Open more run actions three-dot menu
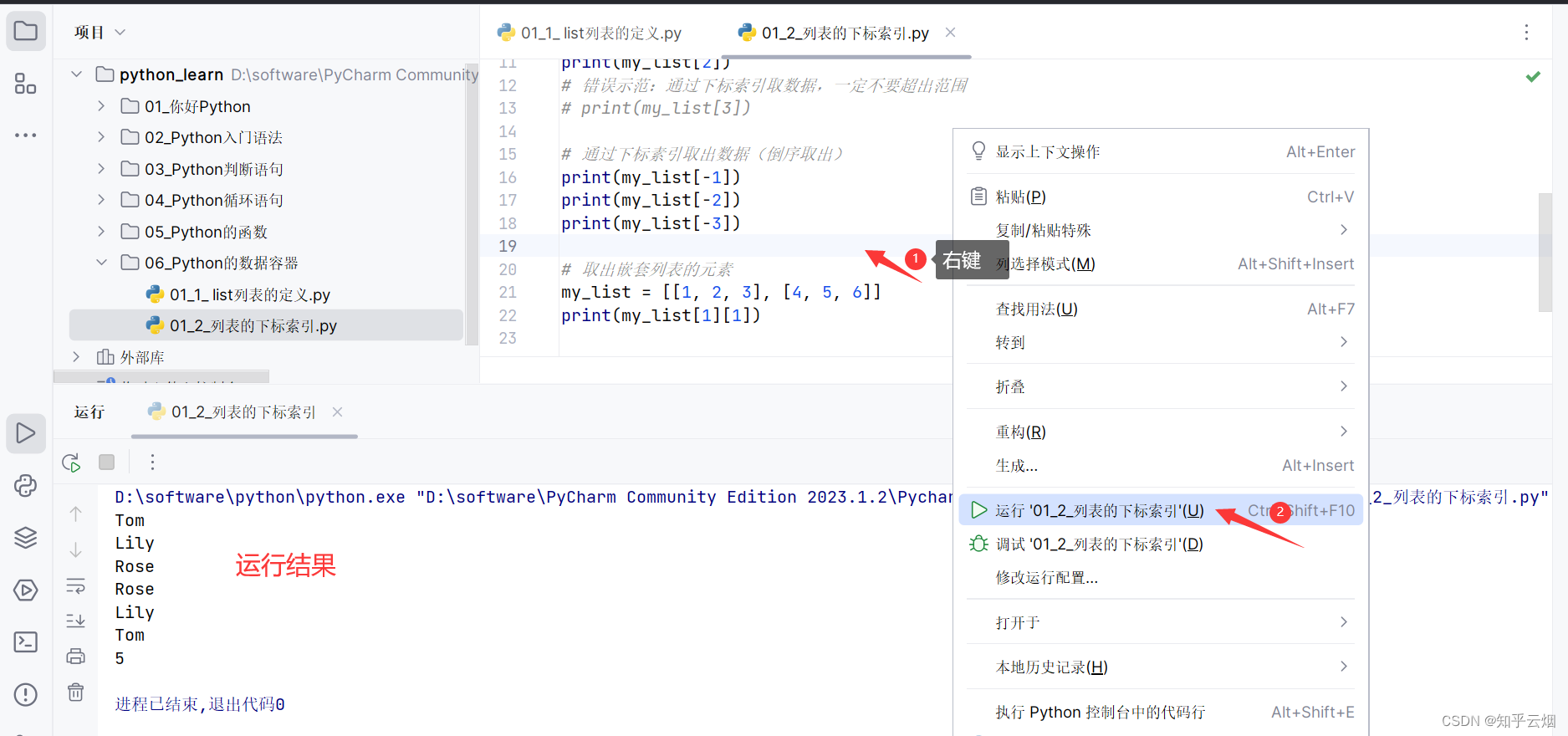The width and height of the screenshot is (1568, 736). [x=152, y=462]
